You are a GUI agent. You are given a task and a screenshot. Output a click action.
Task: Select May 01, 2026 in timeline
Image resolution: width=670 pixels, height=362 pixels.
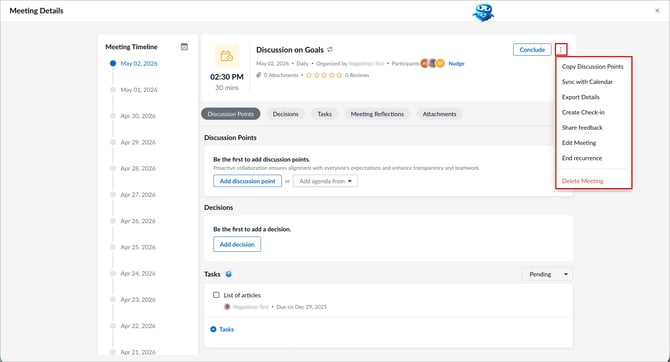(139, 90)
